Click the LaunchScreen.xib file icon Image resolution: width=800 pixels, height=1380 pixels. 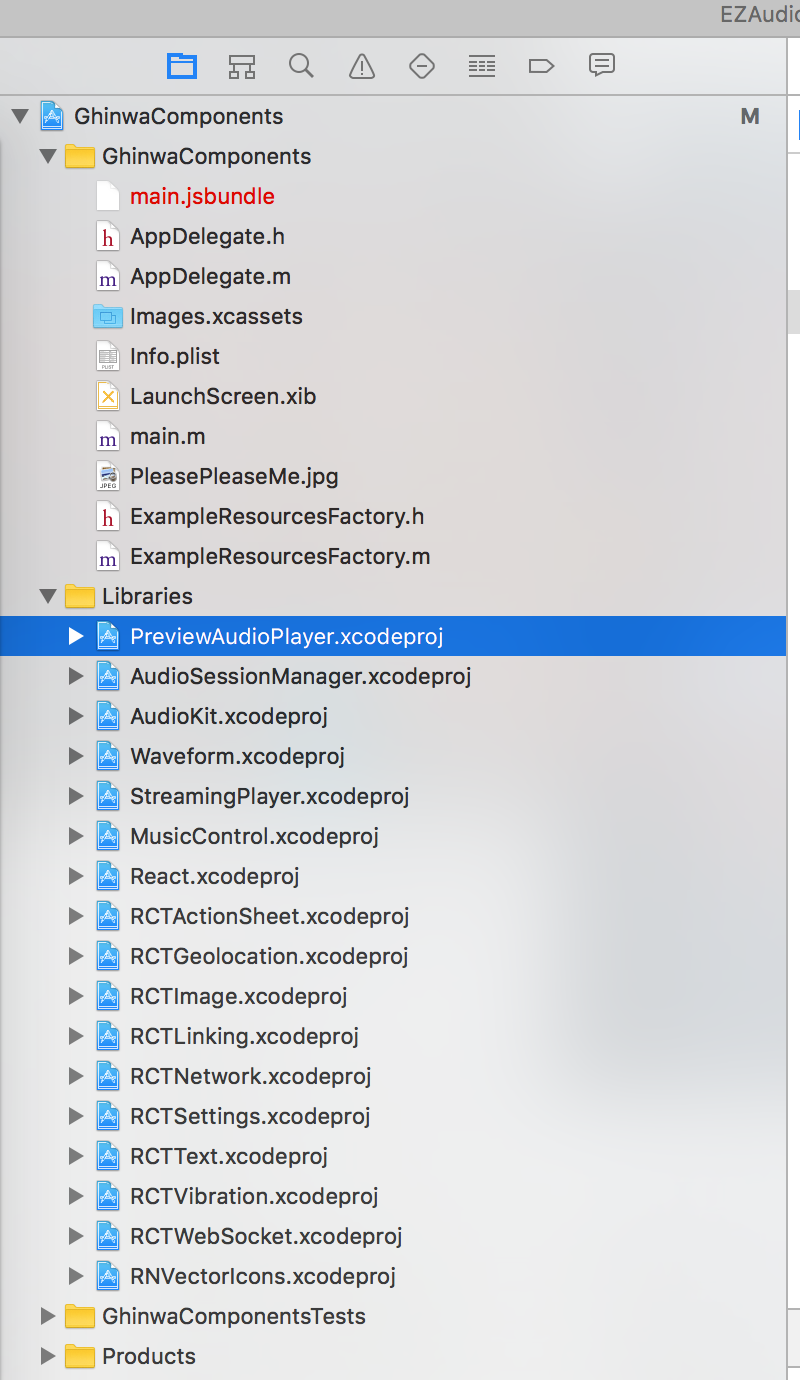click(x=107, y=396)
